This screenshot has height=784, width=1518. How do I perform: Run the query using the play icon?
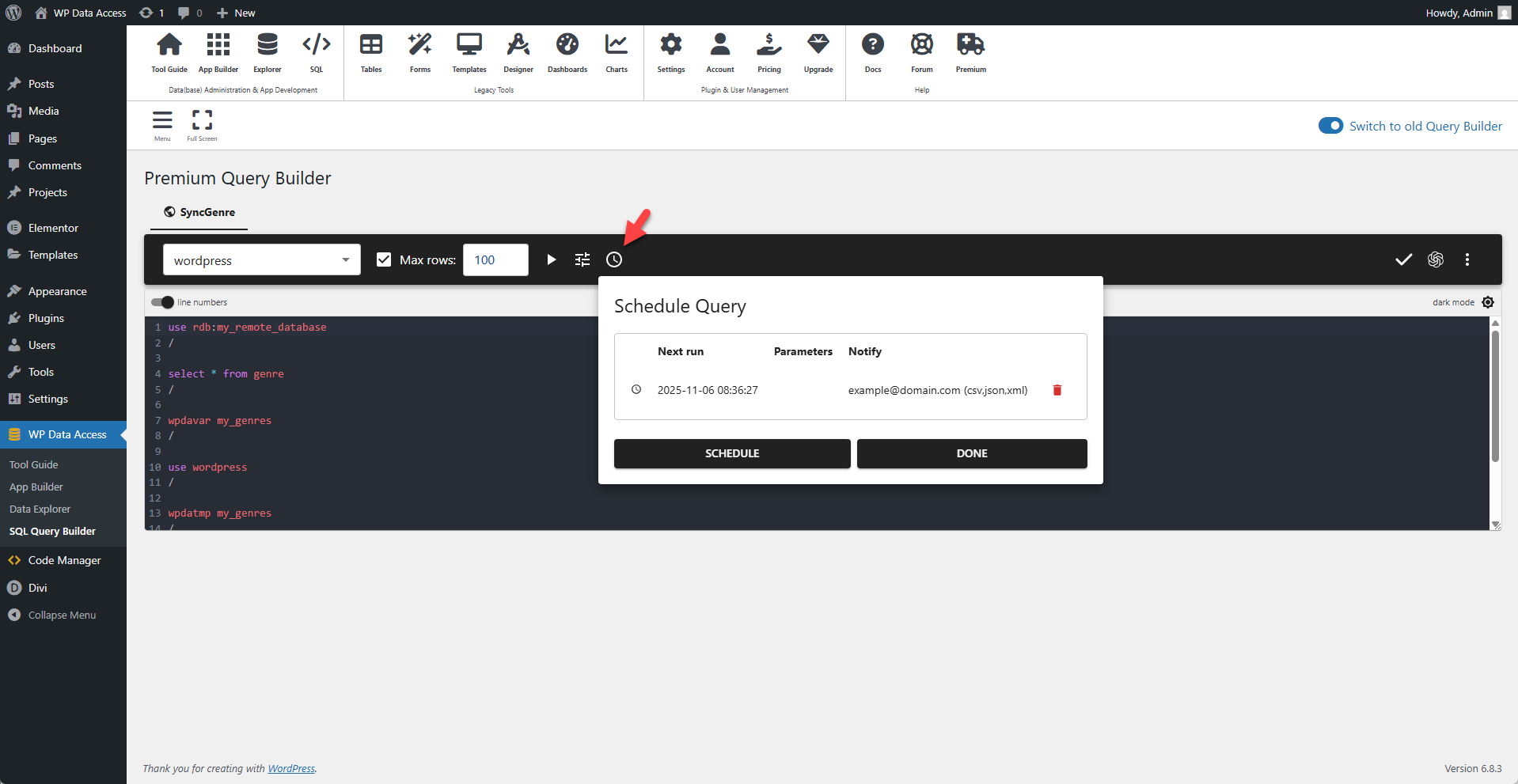551,259
